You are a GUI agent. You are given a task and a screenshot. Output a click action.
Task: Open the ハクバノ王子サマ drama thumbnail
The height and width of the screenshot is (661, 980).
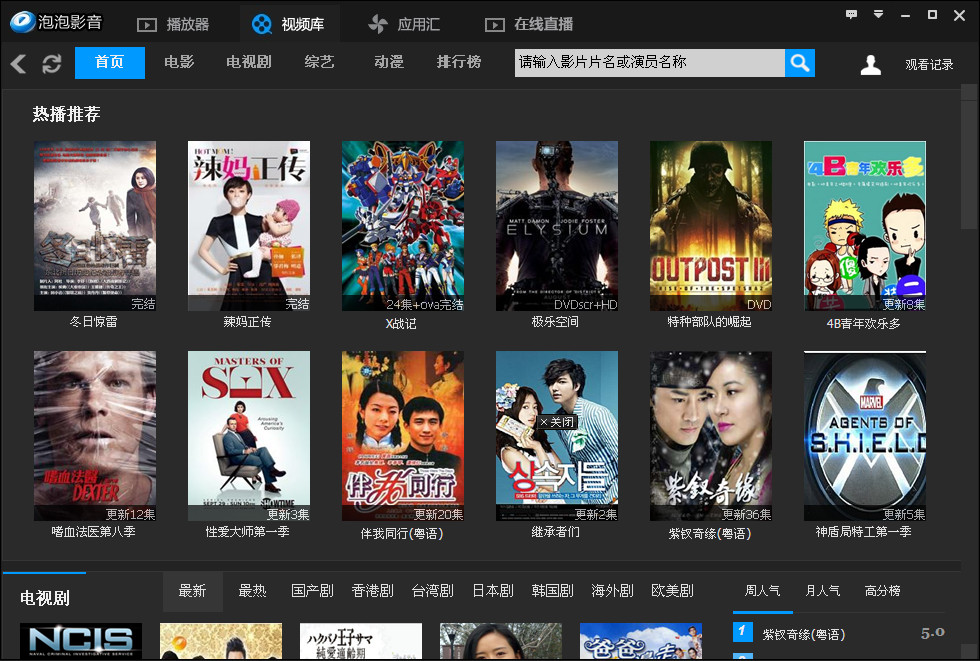[361, 641]
